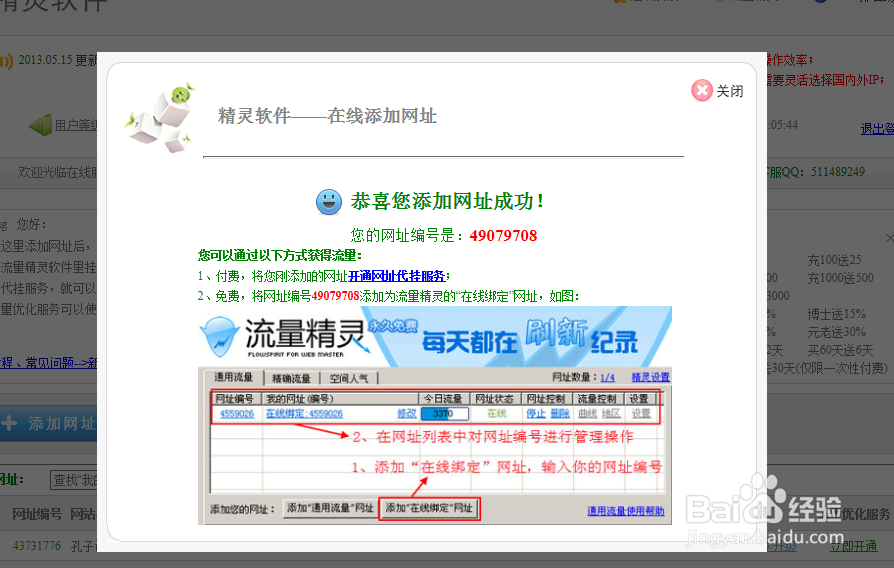Click the 设置 link in the table row

click(x=641, y=413)
